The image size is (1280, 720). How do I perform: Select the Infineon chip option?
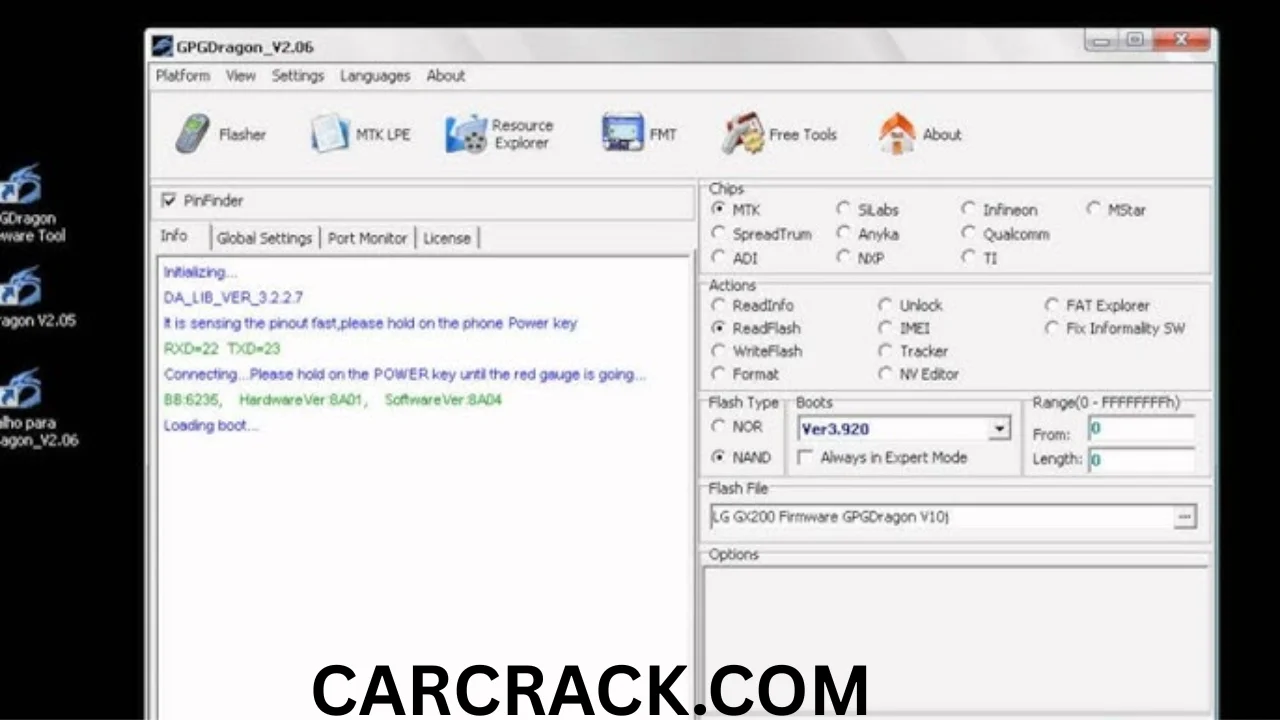[968, 209]
